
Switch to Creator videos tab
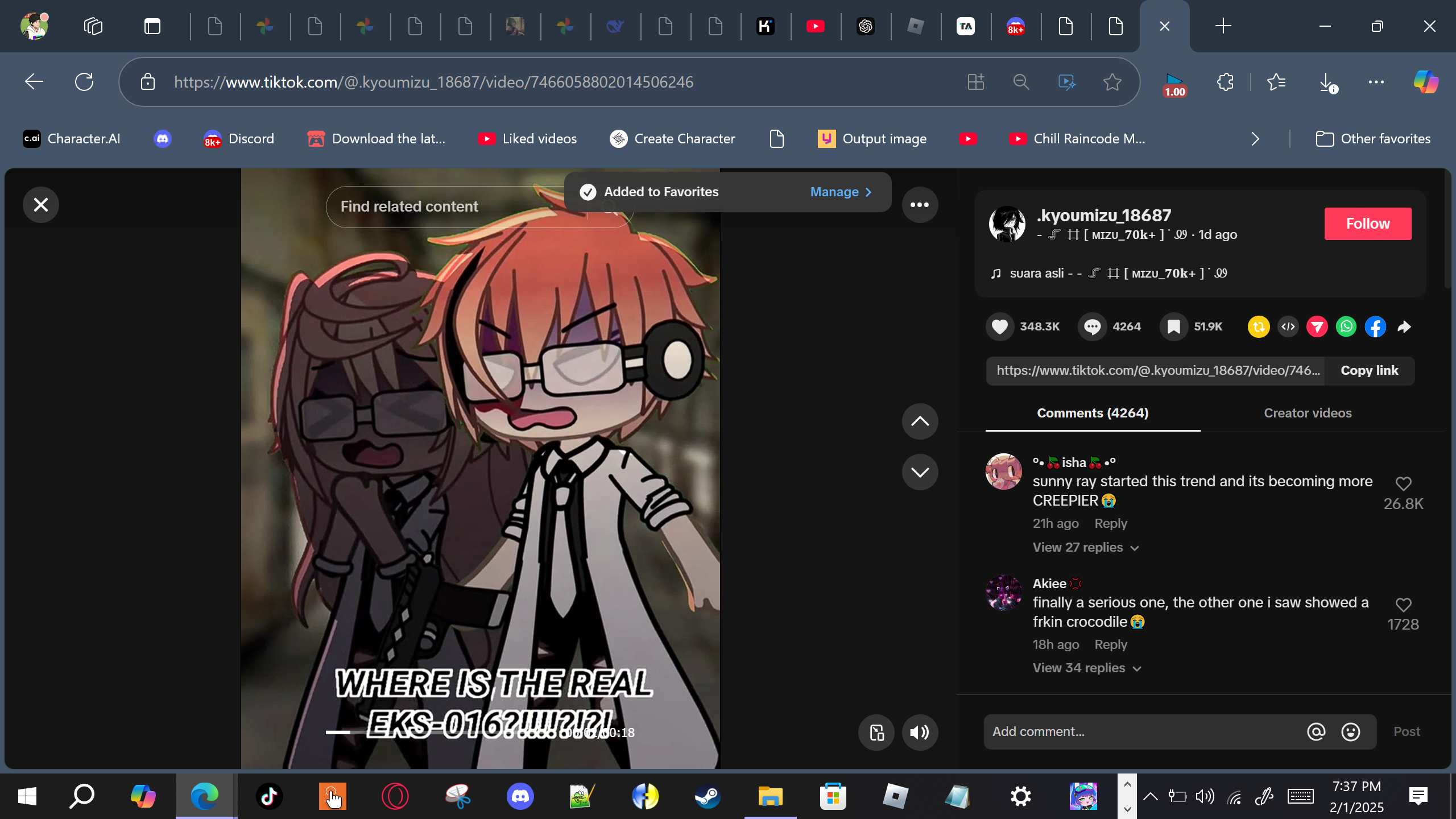tap(1308, 413)
